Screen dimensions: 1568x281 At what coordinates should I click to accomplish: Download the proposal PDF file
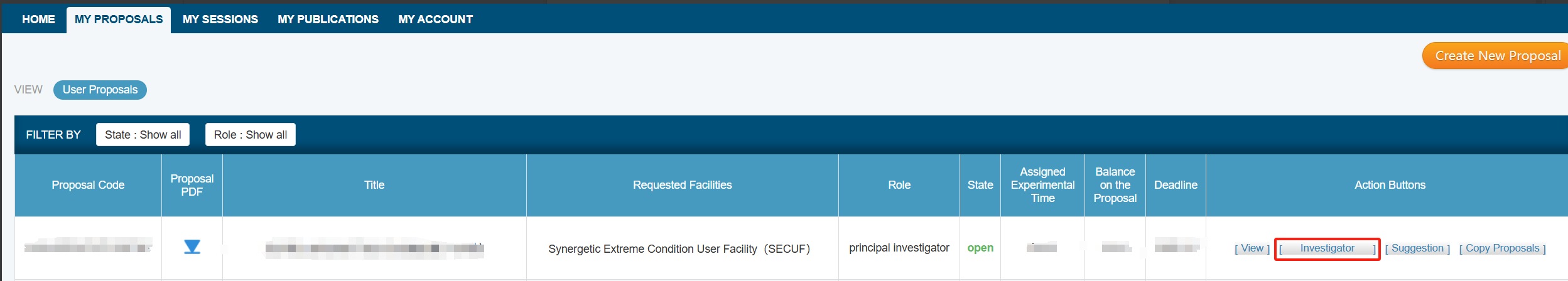click(192, 247)
